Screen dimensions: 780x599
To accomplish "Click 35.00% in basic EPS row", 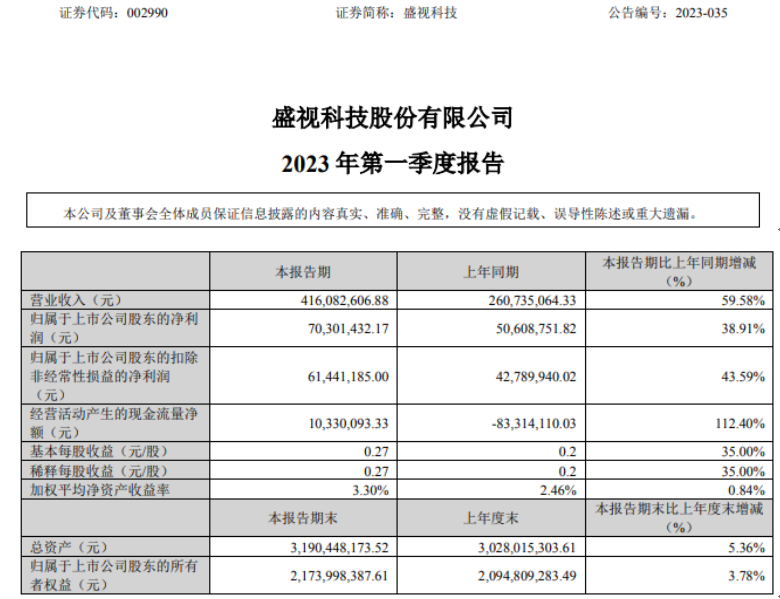I will click(x=743, y=451).
